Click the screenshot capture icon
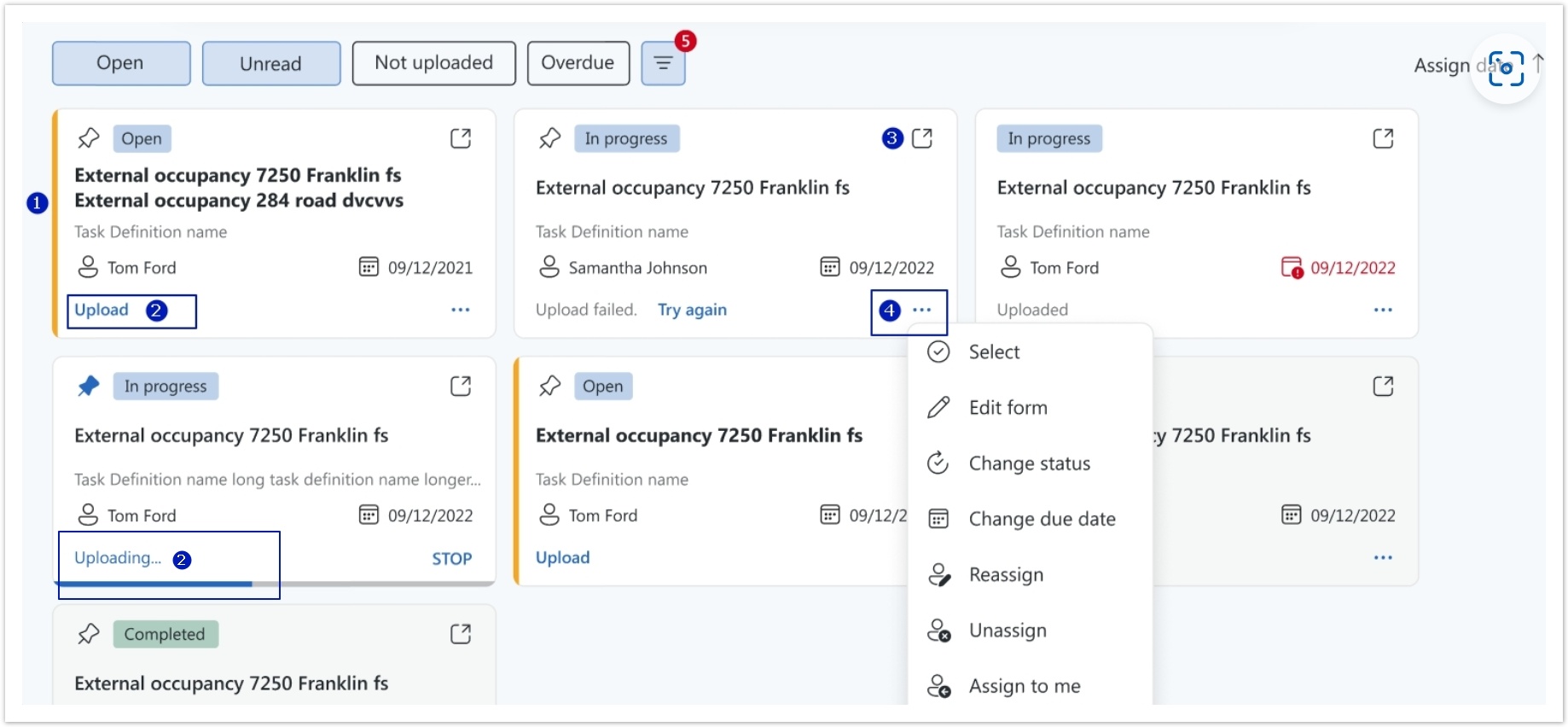Viewport: 1568px width, 727px height. [1506, 69]
